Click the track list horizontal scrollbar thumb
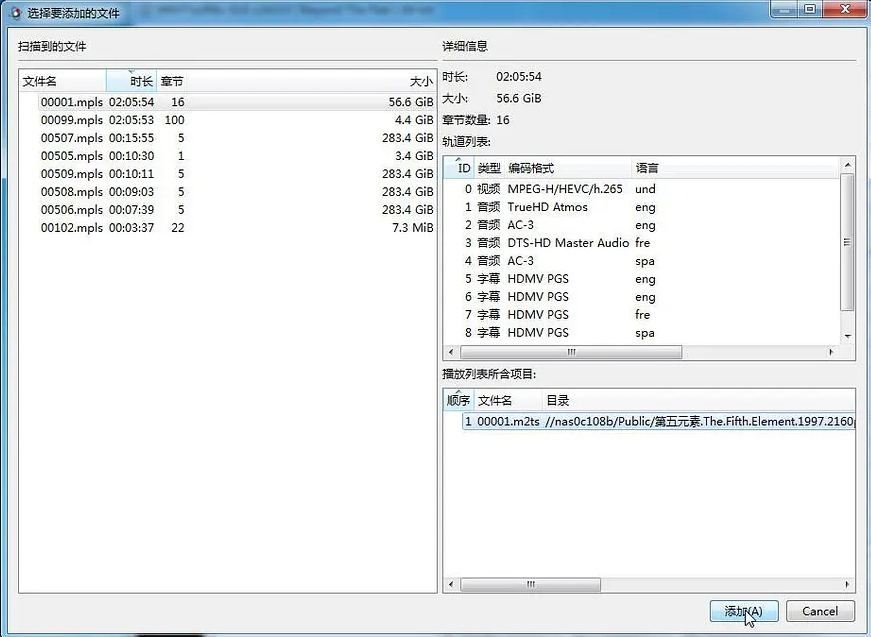Viewport: 871px width, 637px height. 571,353
